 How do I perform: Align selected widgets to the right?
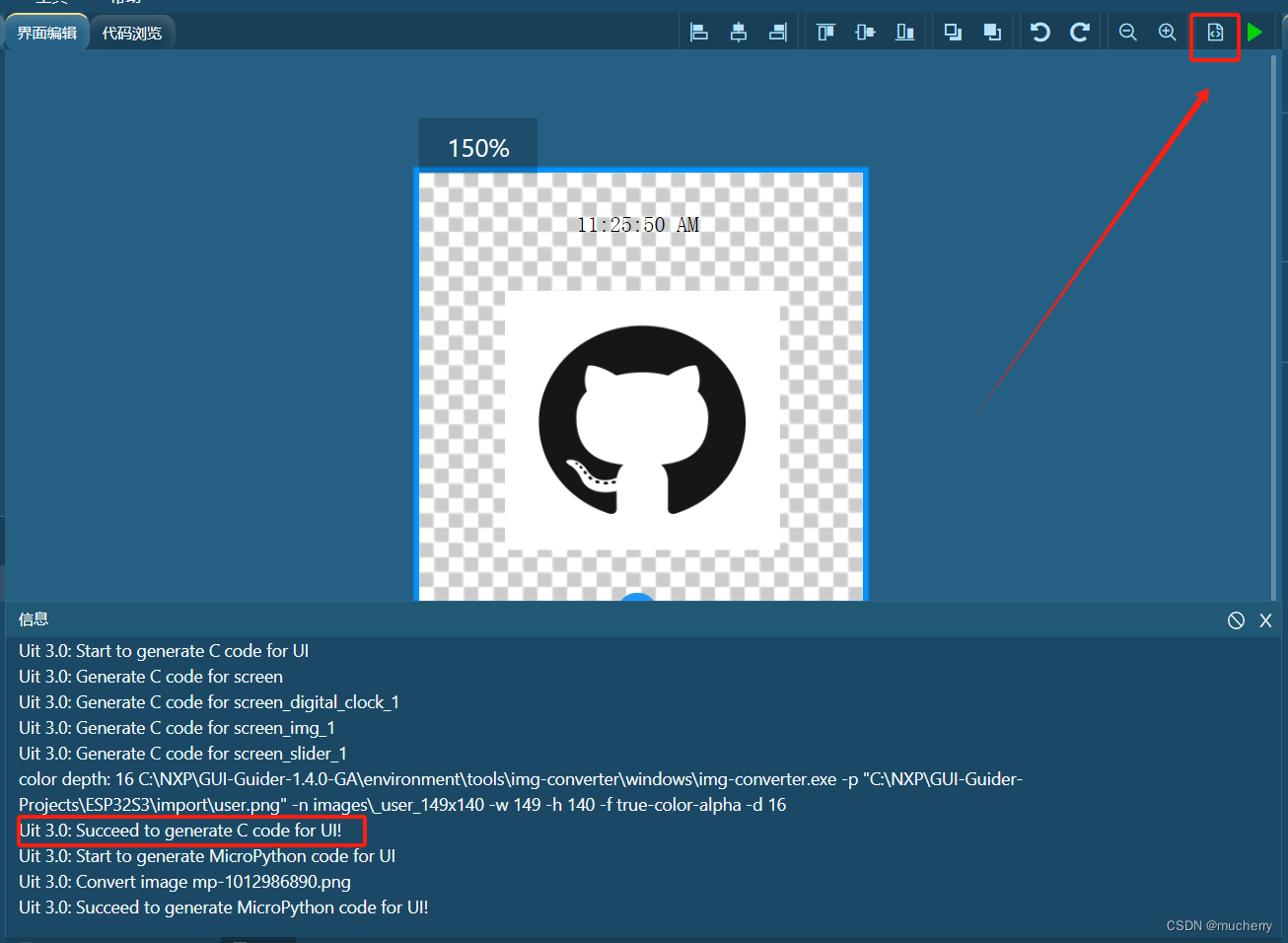tap(778, 33)
